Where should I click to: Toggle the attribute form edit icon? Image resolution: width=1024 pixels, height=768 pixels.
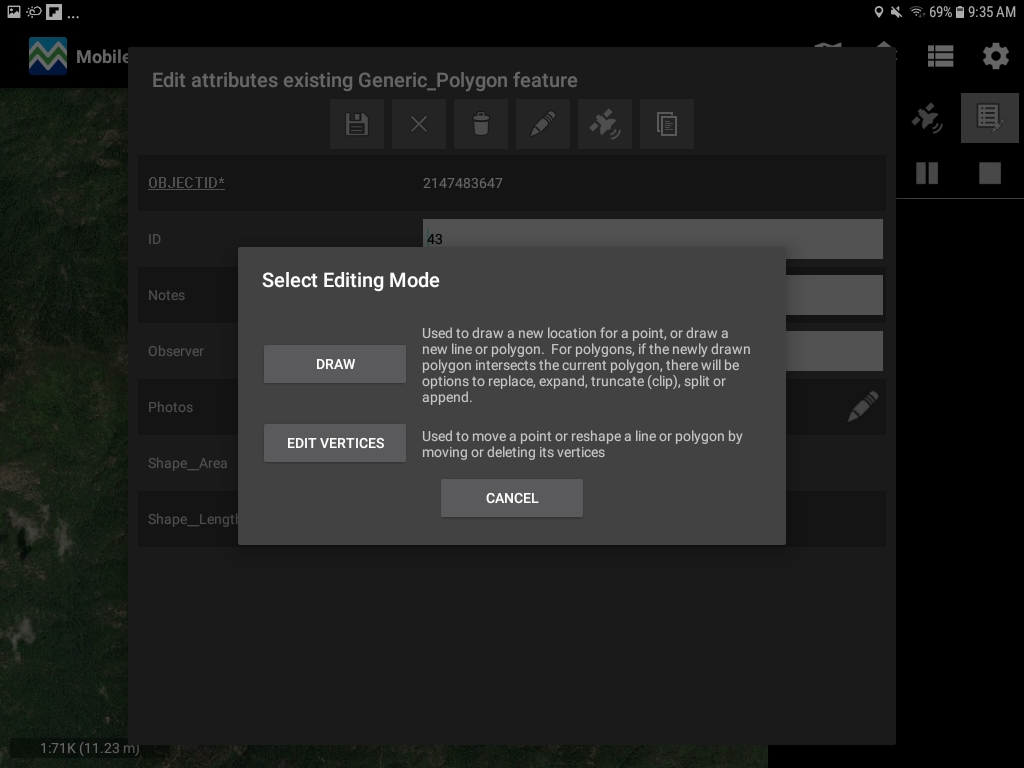[989, 119]
